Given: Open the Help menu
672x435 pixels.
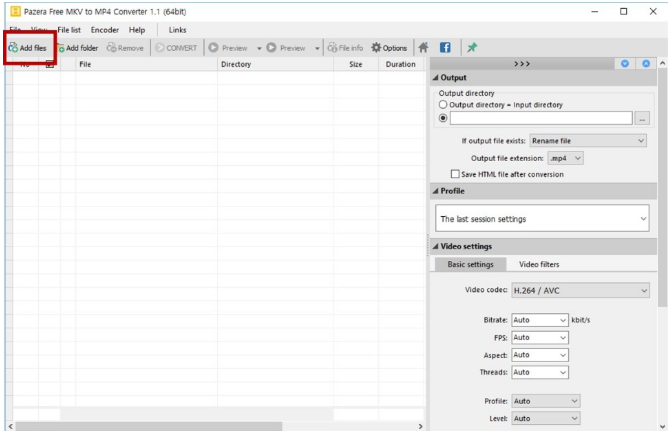Looking at the screenshot, I should click(x=137, y=30).
